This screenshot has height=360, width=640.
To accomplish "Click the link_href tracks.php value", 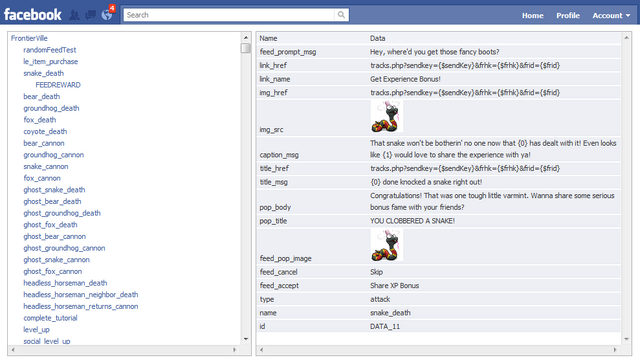I will tap(465, 65).
